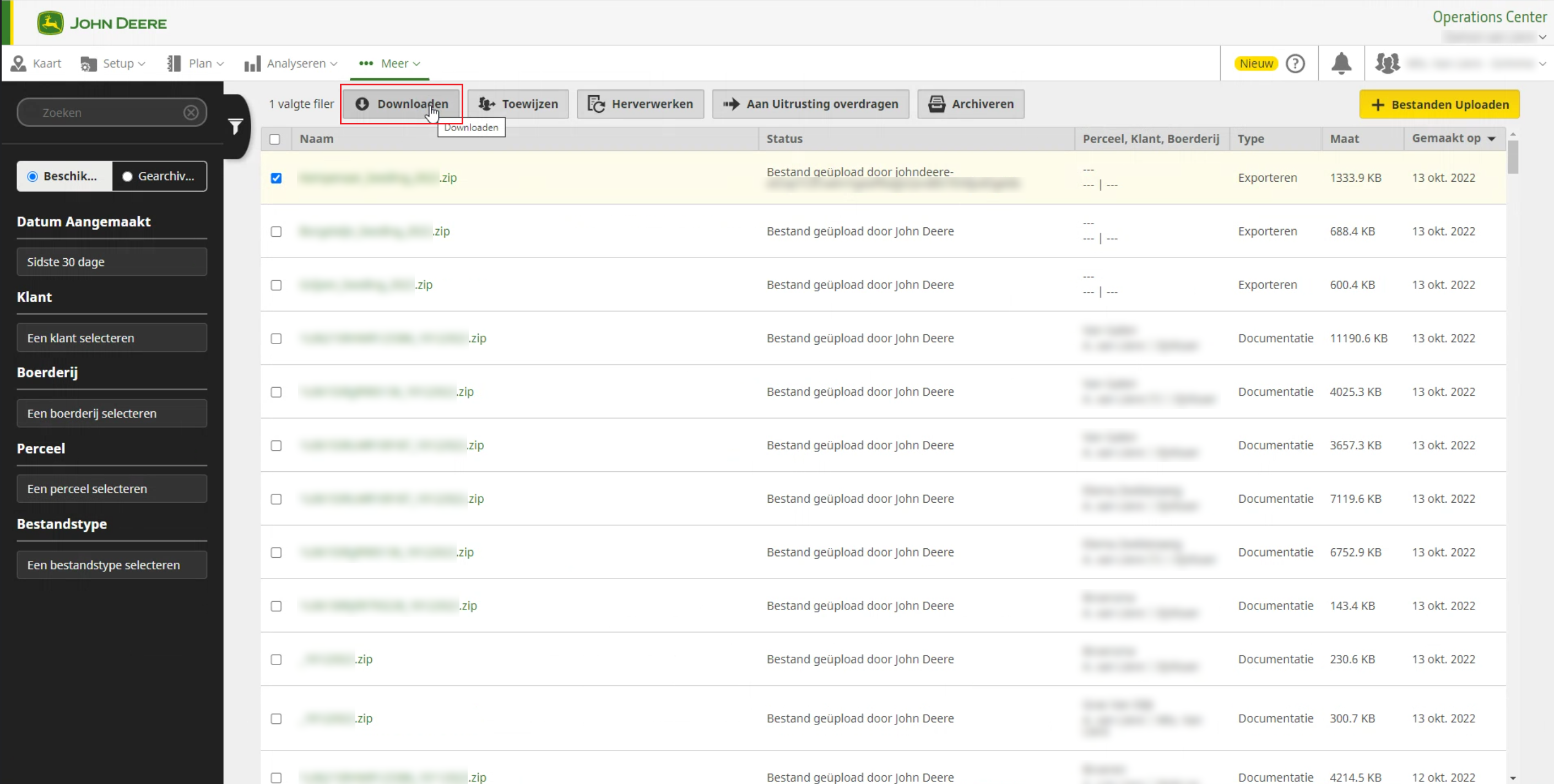Screen dimensions: 1554x784
Task: Open the help question mark icon
Action: [1295, 63]
